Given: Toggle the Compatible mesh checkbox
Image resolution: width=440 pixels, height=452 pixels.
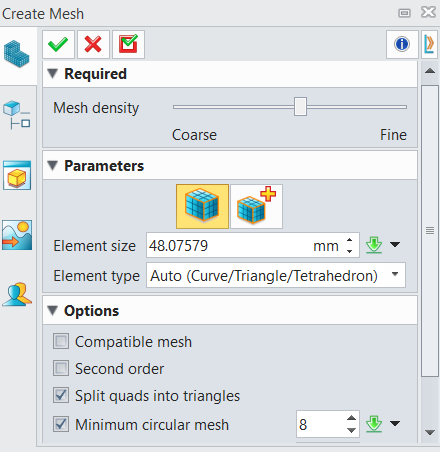Looking at the screenshot, I should 61,341.
